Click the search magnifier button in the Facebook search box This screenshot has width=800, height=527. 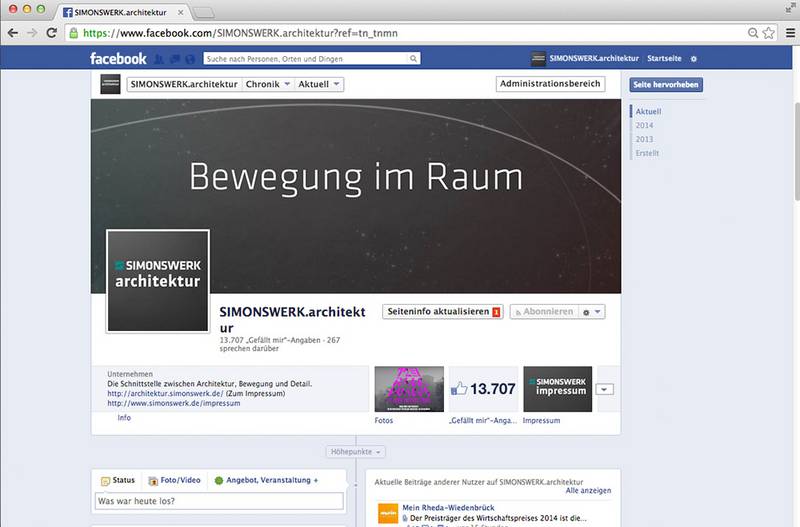coord(413,59)
